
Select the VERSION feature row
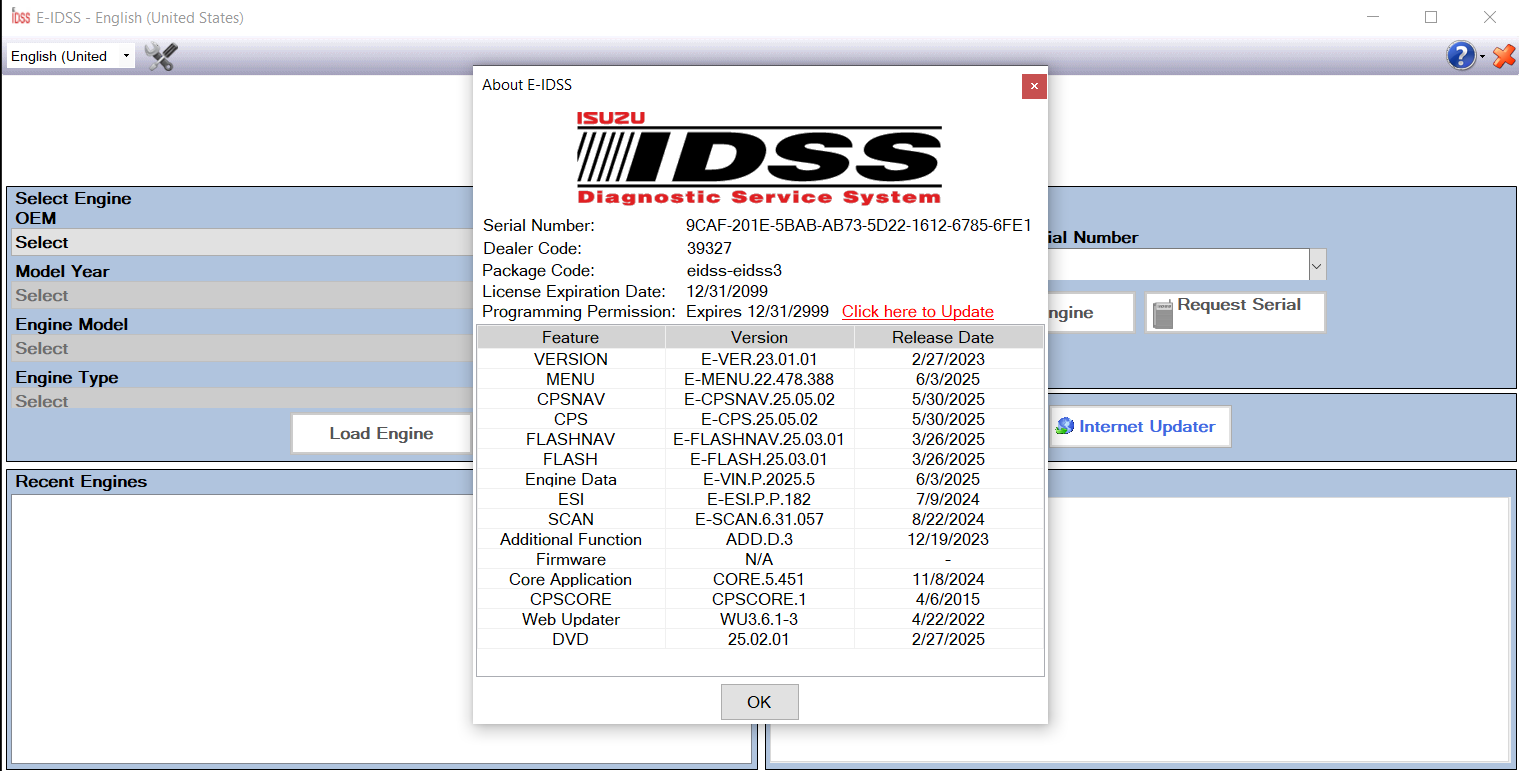[571, 359]
